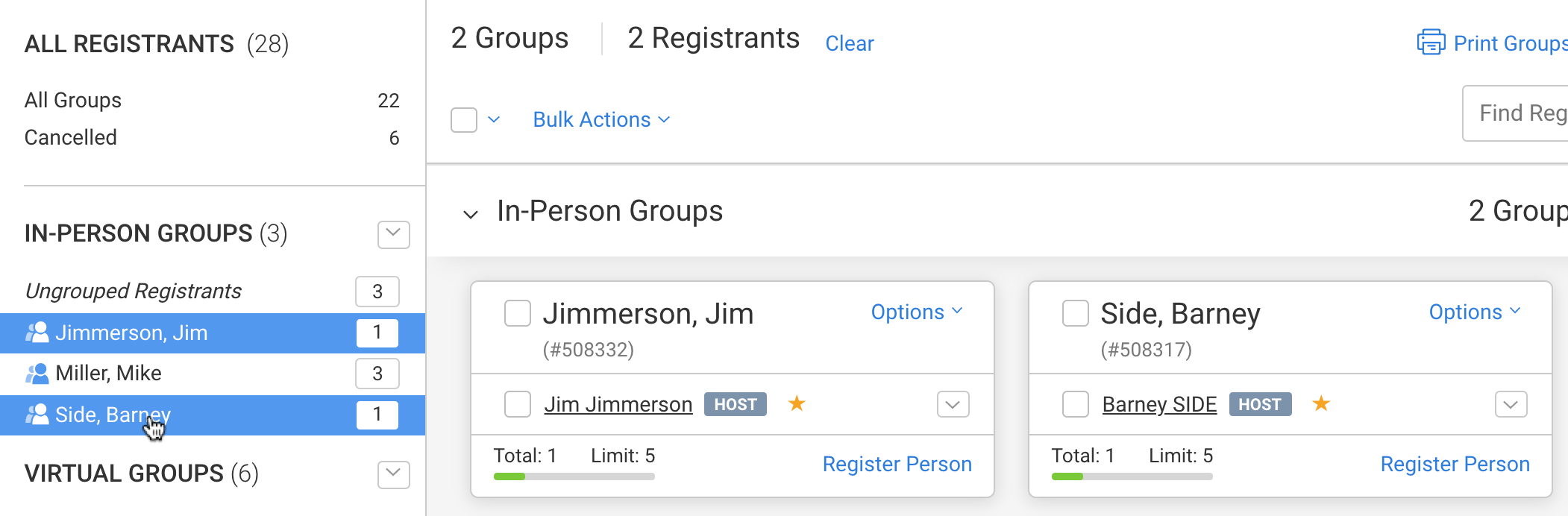Collapse the In-Person Groups section chevron
Viewport: 1568px width, 516px height.
coord(470,214)
